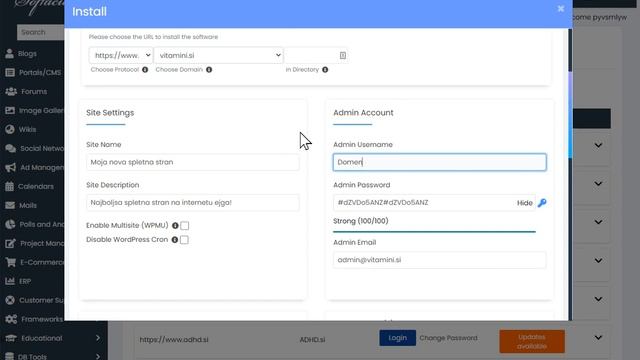Expand the Educational sidebar category

(98, 338)
